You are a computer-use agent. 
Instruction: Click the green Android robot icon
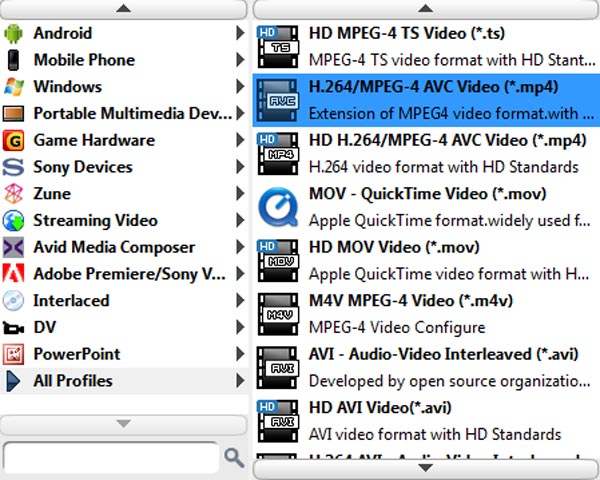[x=13, y=33]
